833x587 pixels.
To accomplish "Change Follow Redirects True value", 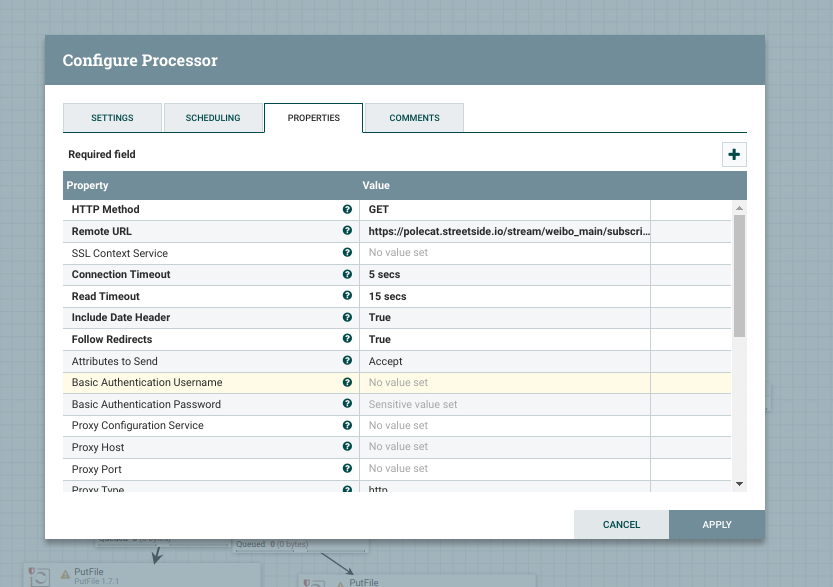I will pos(505,339).
